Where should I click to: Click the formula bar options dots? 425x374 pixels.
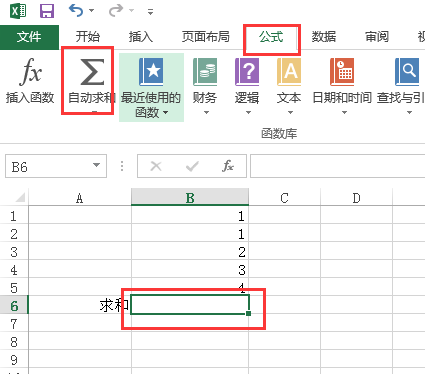click(x=122, y=166)
